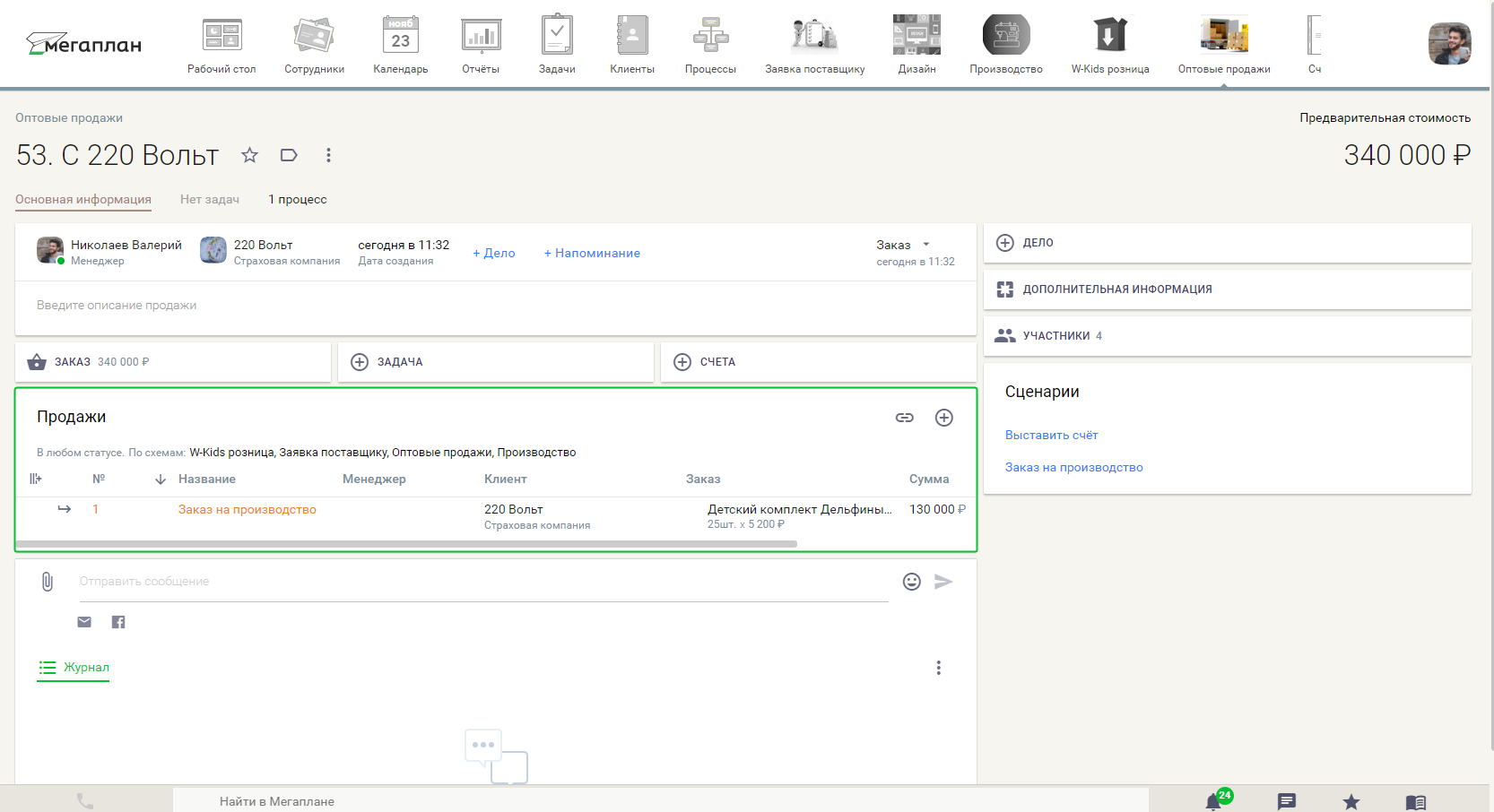Click the sale description field
This screenshot has width=1494, height=812.
tap(496, 306)
